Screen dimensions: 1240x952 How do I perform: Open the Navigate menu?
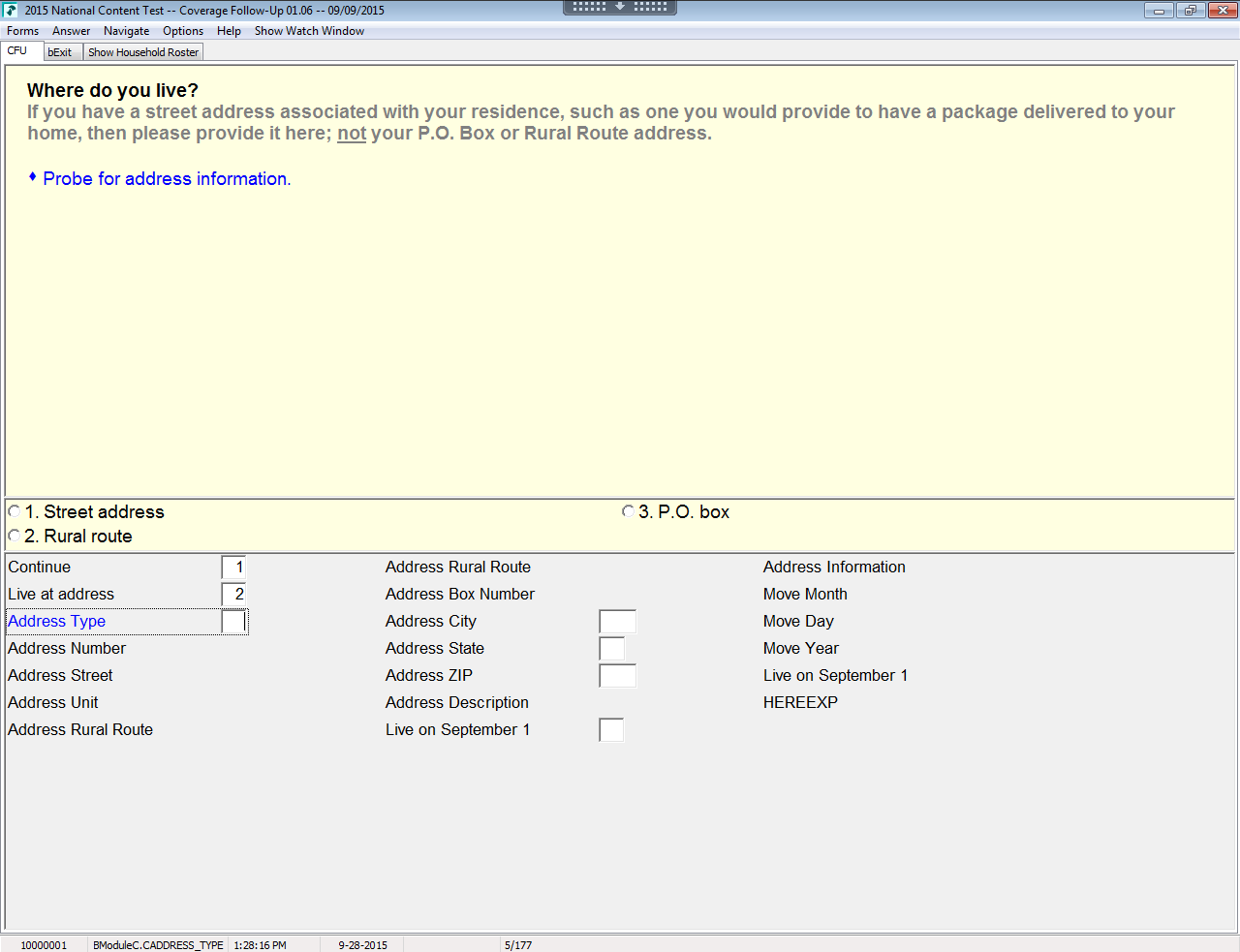(x=126, y=31)
